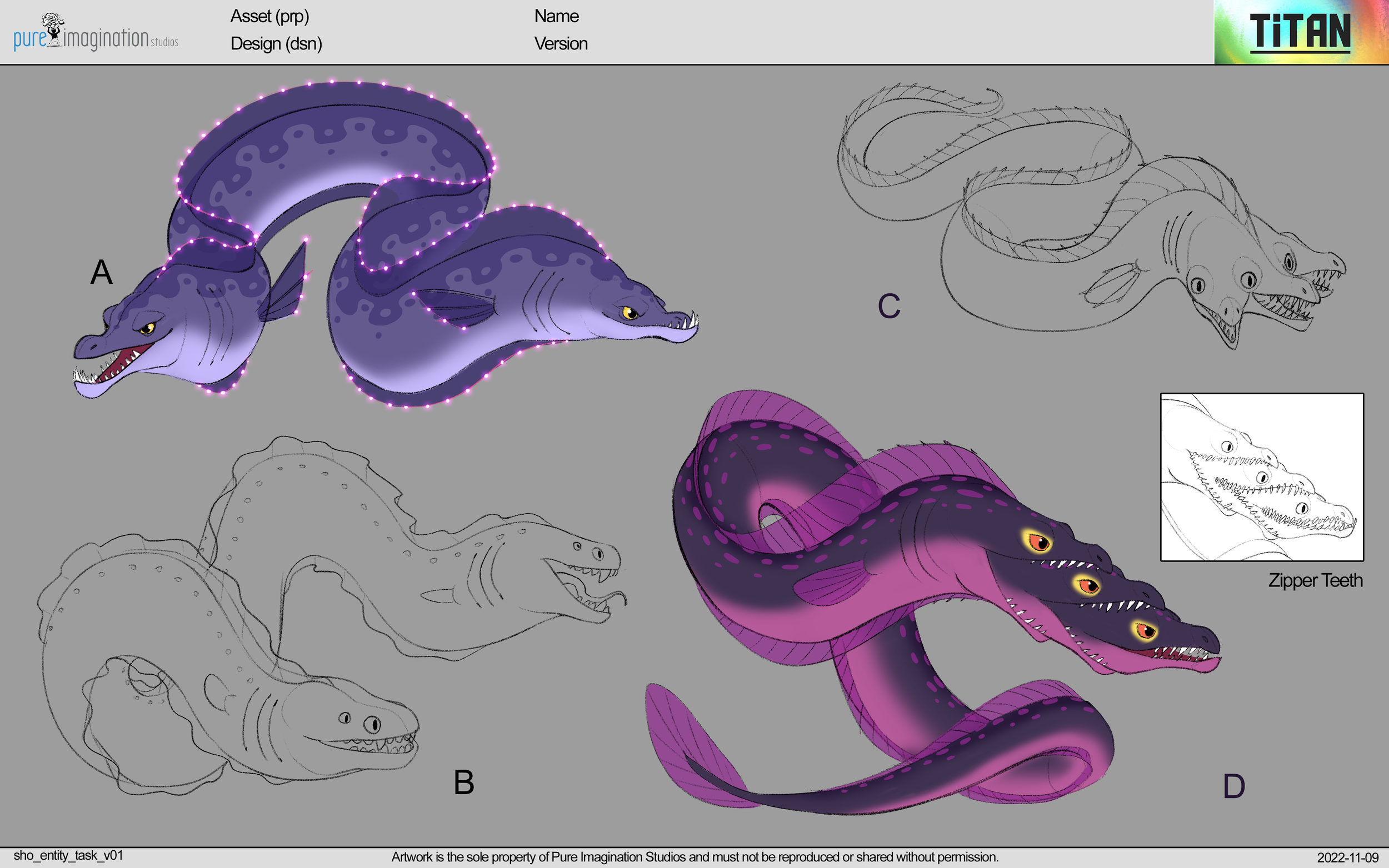The height and width of the screenshot is (868, 1389).
Task: Select the Design (dsn) entry
Action: [276, 44]
